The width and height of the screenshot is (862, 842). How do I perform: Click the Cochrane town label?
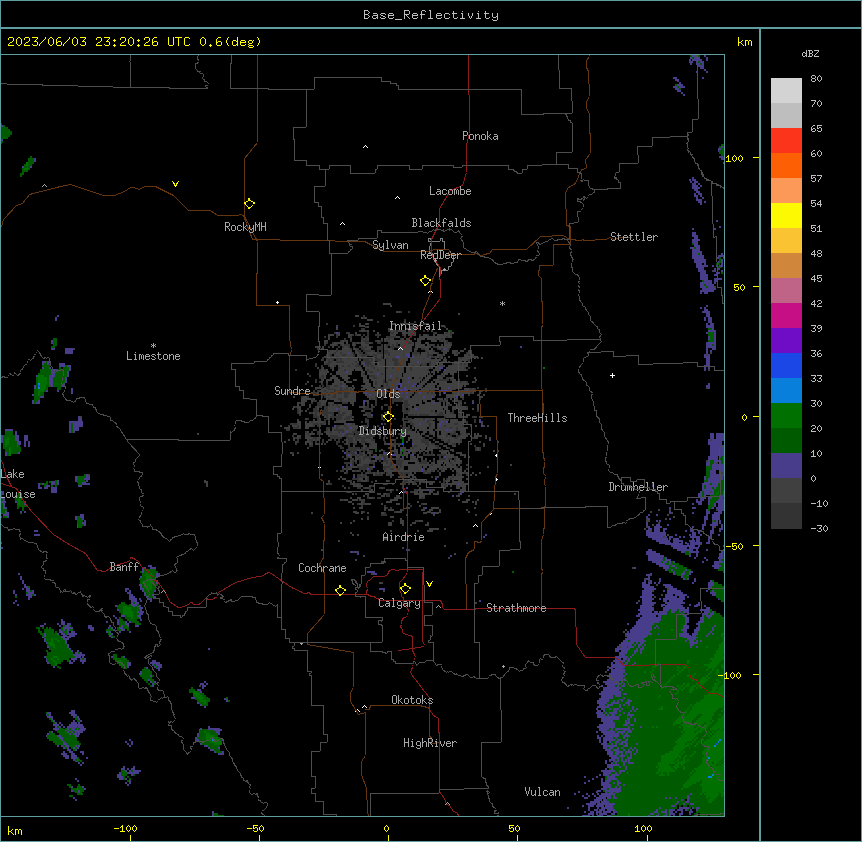pos(322,568)
